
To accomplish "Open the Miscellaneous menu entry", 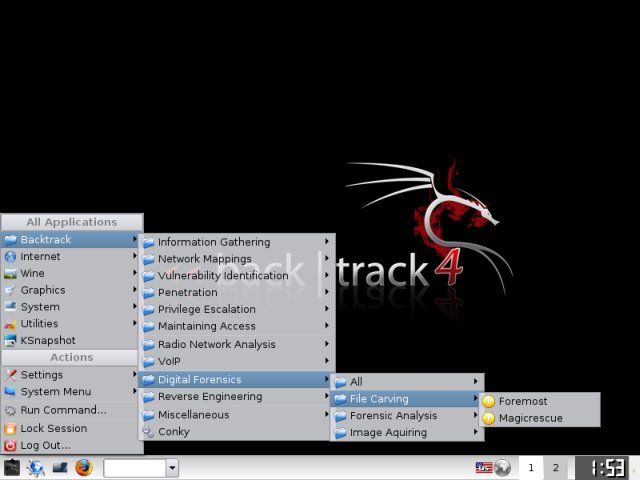I will coord(237,415).
